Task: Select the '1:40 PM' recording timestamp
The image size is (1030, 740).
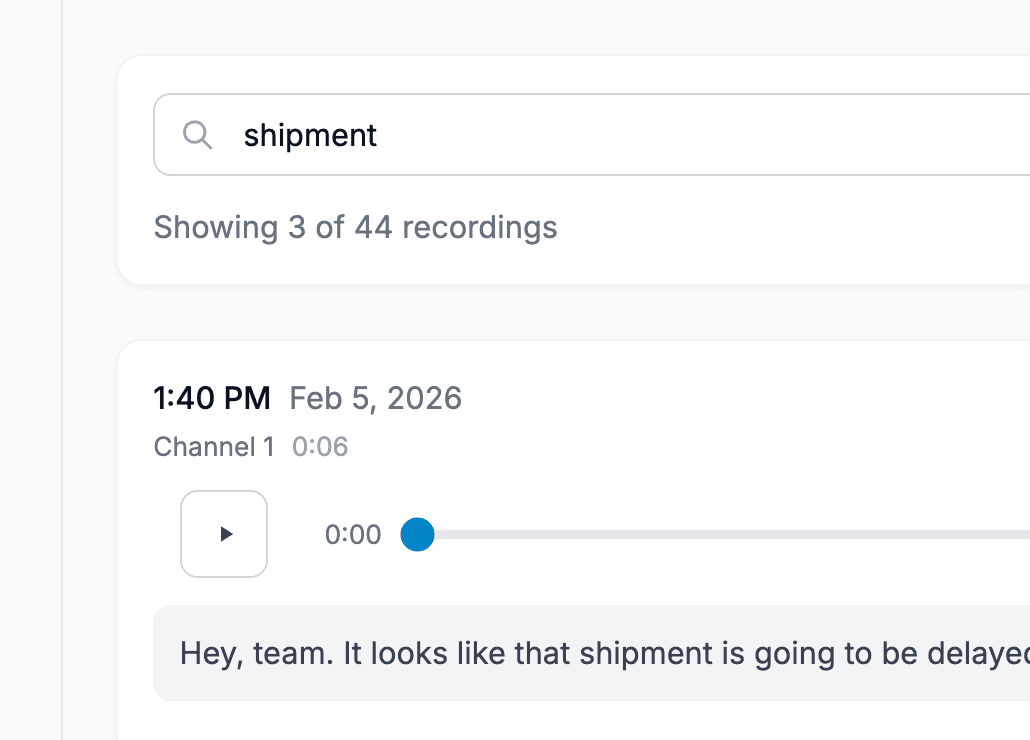Action: [212, 397]
